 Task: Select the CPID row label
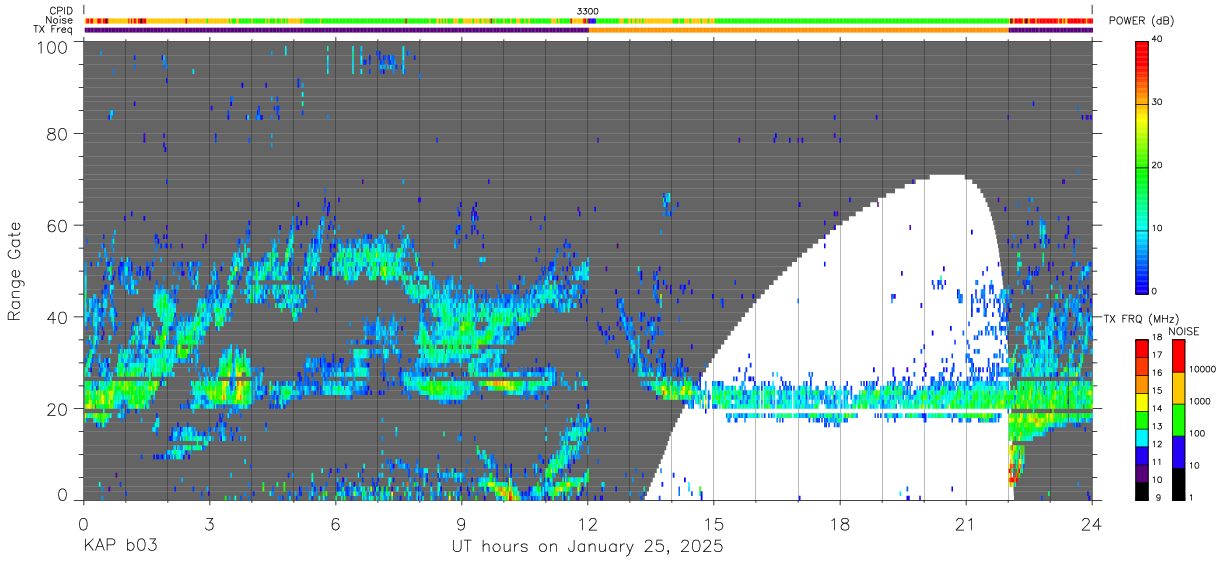point(60,11)
